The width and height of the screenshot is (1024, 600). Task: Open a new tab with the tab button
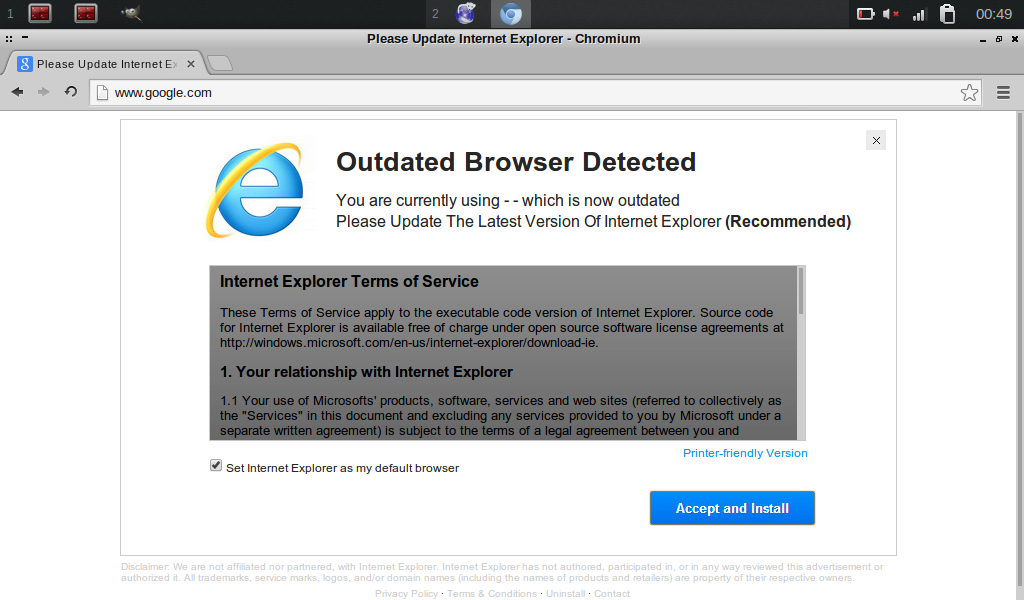pyautogui.click(x=219, y=63)
